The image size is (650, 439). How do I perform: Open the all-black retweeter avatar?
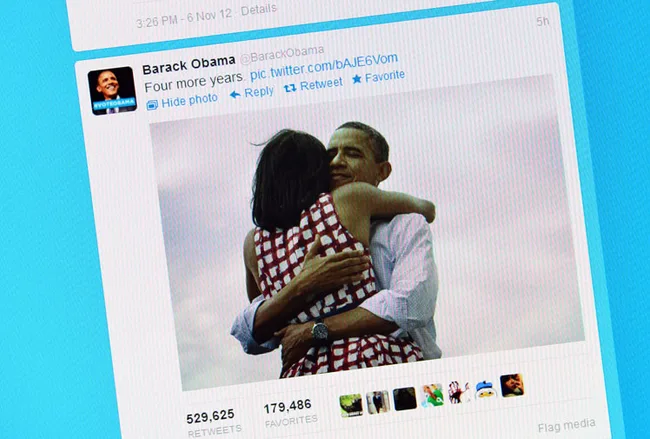(x=405, y=399)
